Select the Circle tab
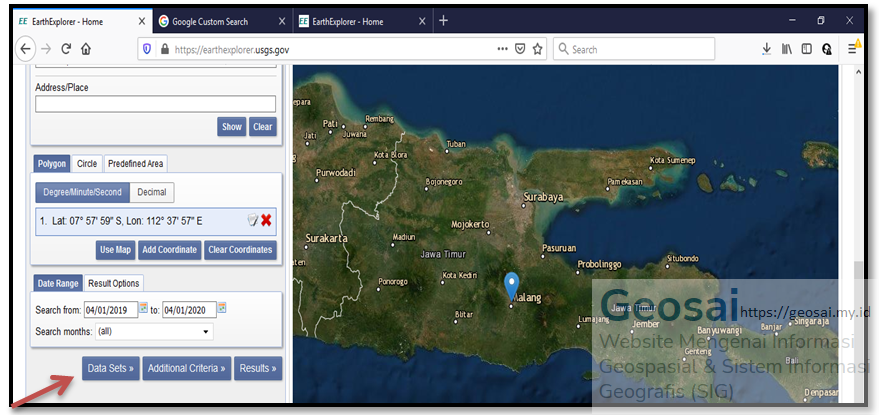The height and width of the screenshot is (415, 879). pyautogui.click(x=87, y=164)
